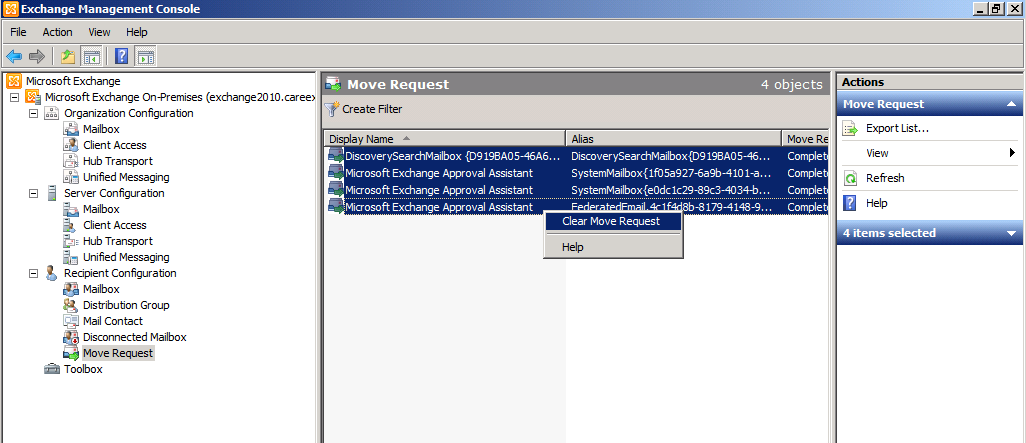Select Mailbox under Recipient Configuration

(x=101, y=289)
